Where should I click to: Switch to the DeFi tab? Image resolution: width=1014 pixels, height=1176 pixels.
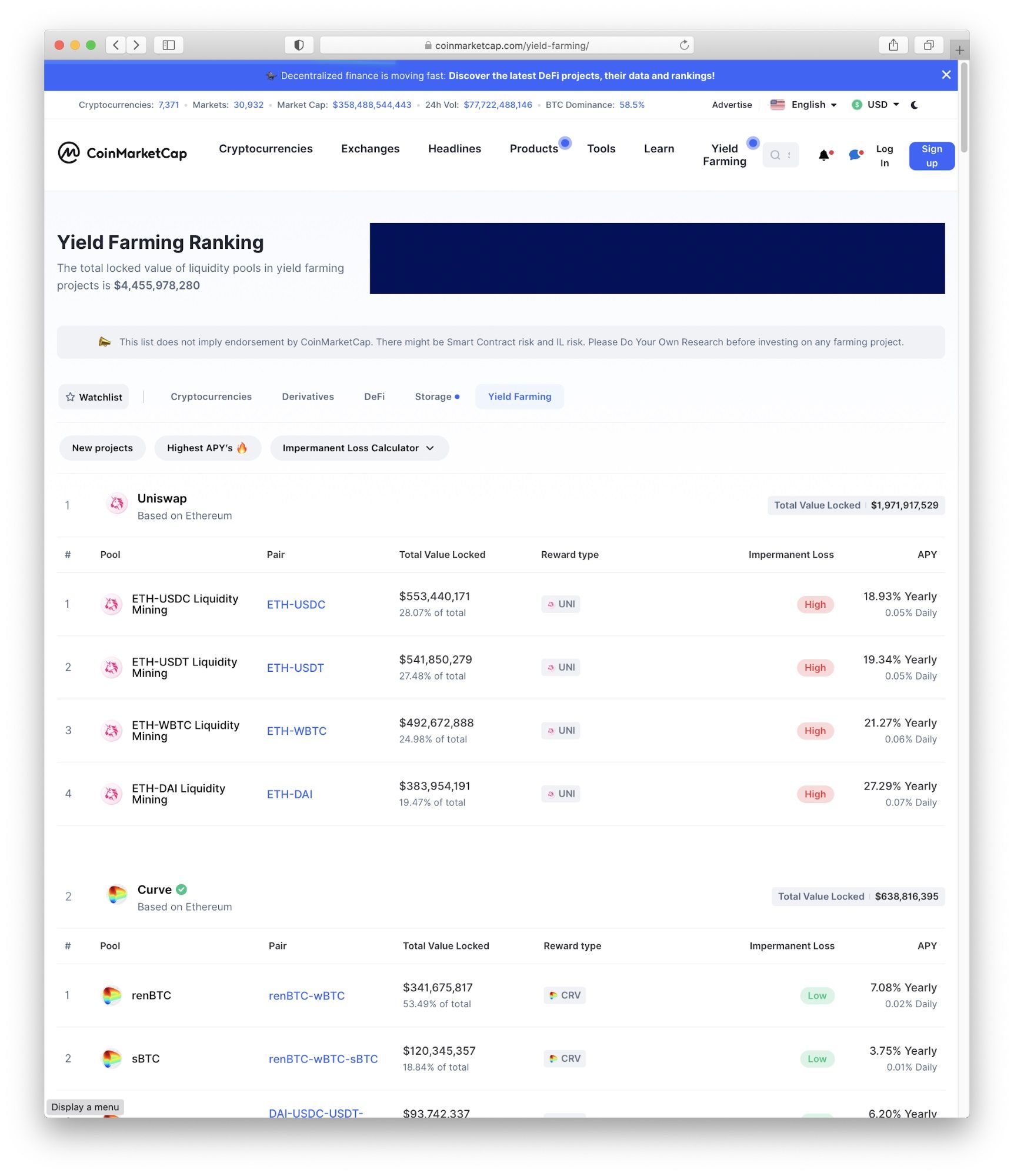[x=374, y=397]
